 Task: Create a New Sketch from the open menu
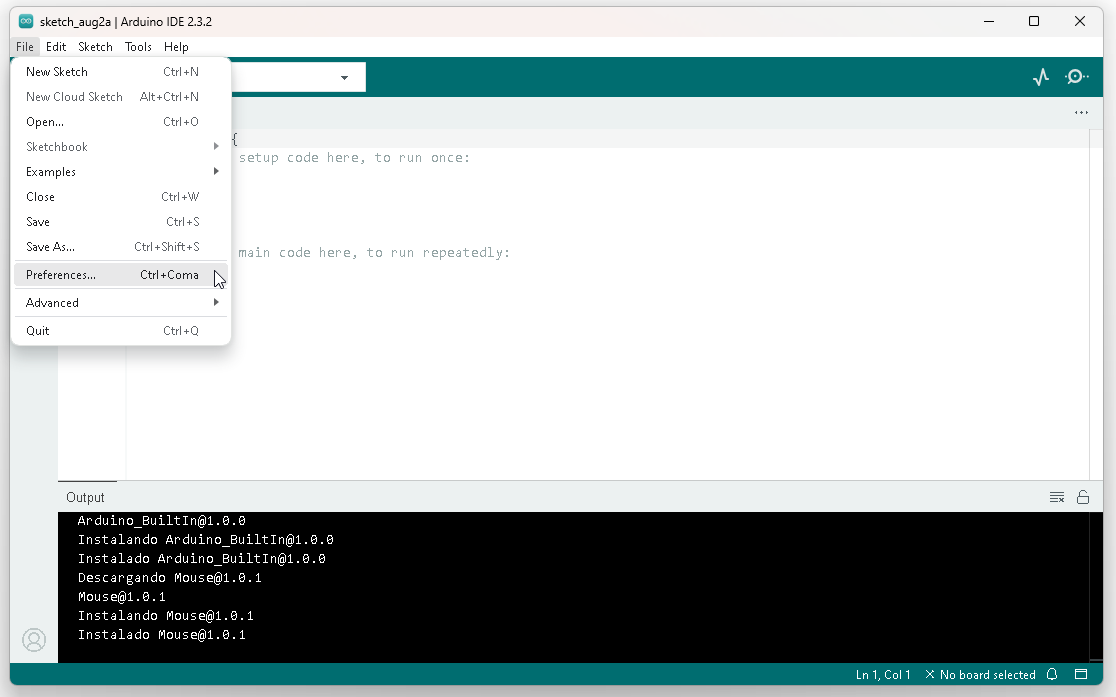coord(57,71)
